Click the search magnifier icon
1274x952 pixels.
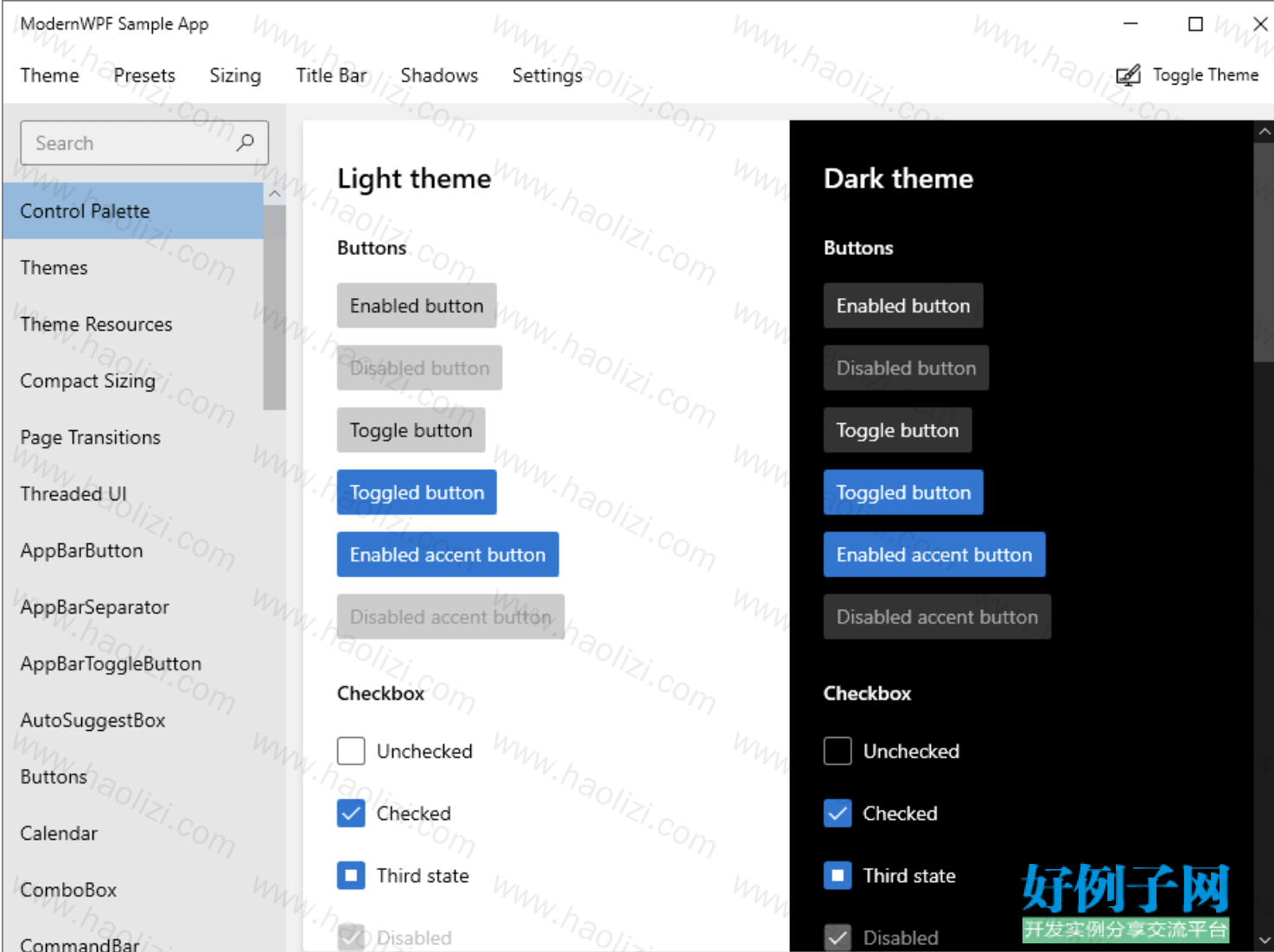pyautogui.click(x=245, y=143)
